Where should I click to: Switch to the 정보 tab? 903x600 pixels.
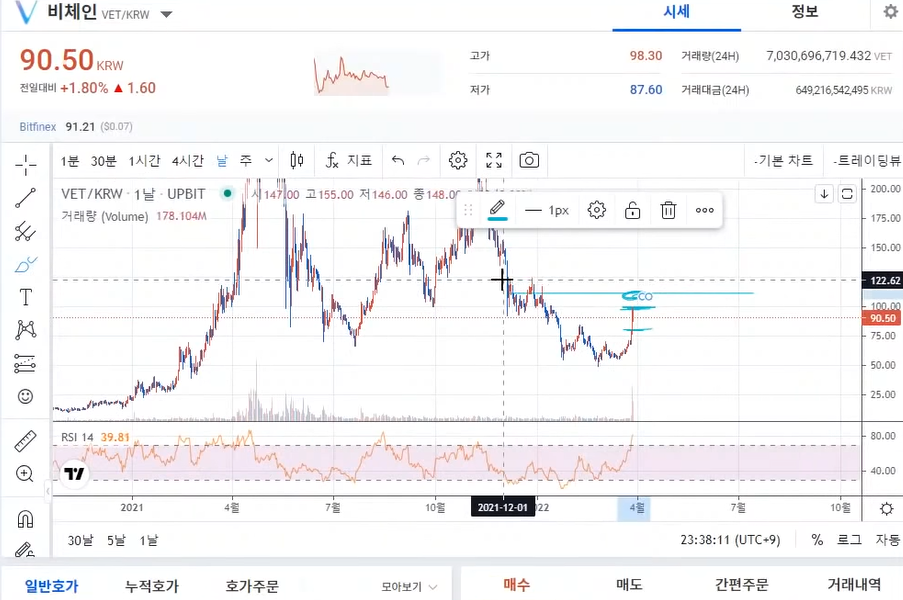point(805,12)
